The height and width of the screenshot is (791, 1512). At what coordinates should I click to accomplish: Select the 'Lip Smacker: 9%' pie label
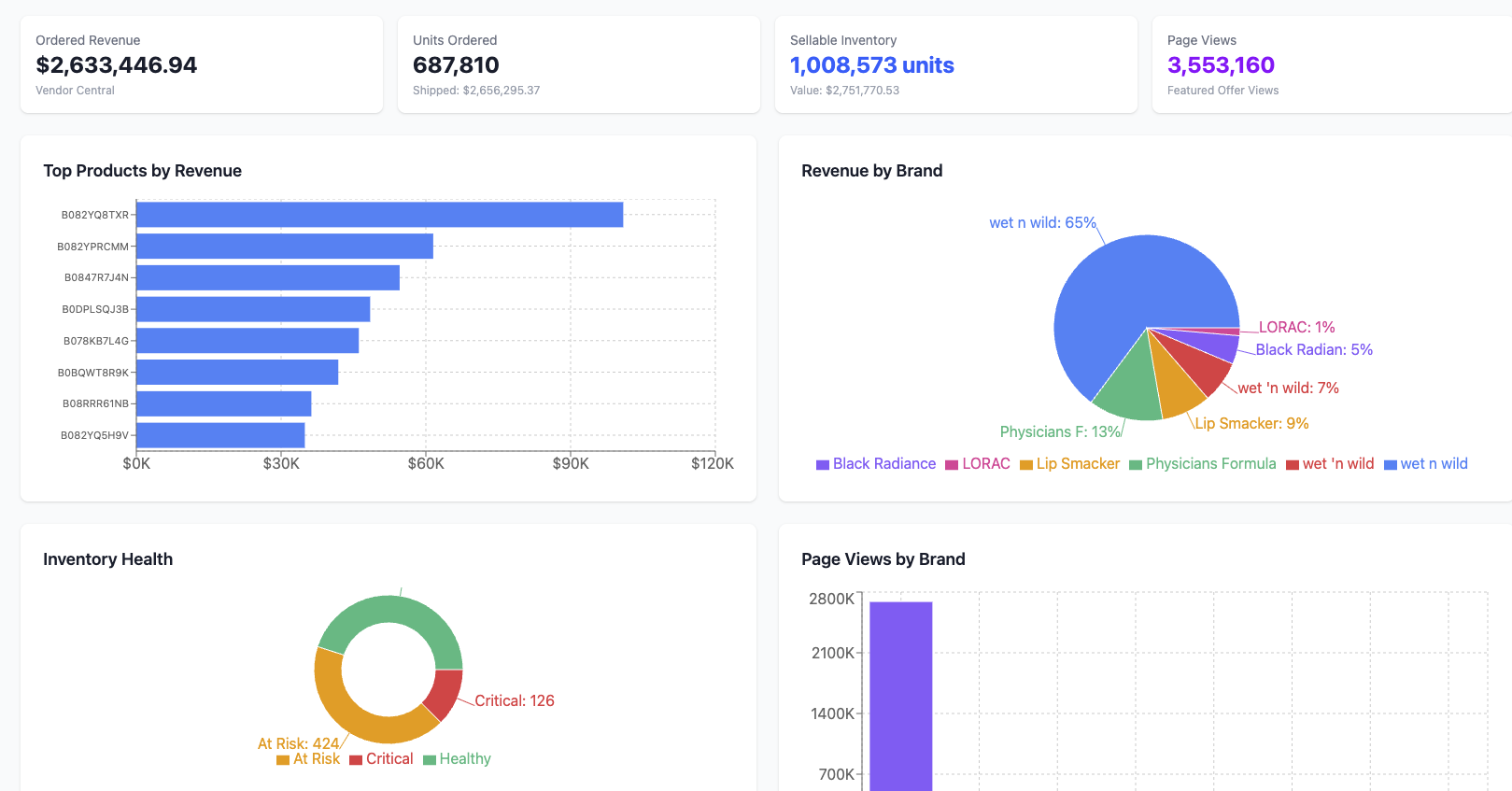[x=1251, y=424]
